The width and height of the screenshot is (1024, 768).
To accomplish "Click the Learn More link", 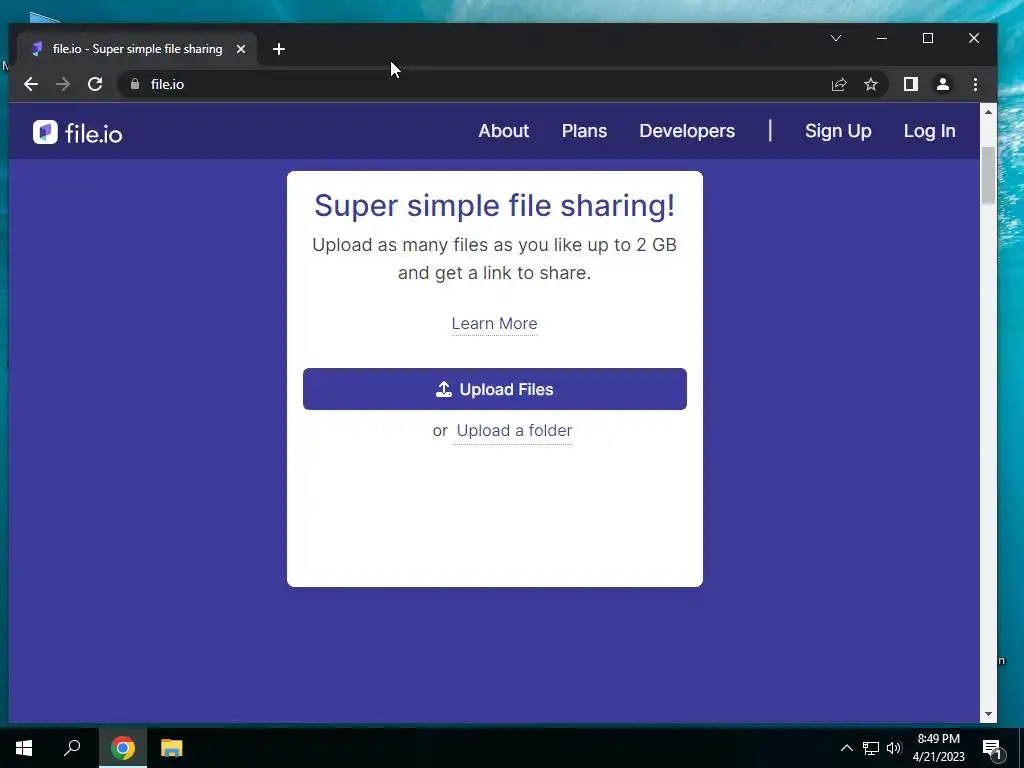I will (494, 324).
